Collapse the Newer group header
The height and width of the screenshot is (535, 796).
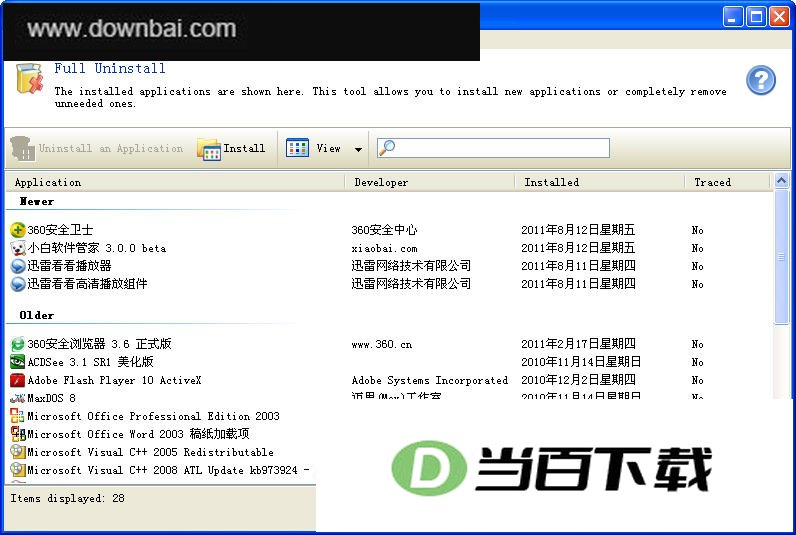coord(37,201)
